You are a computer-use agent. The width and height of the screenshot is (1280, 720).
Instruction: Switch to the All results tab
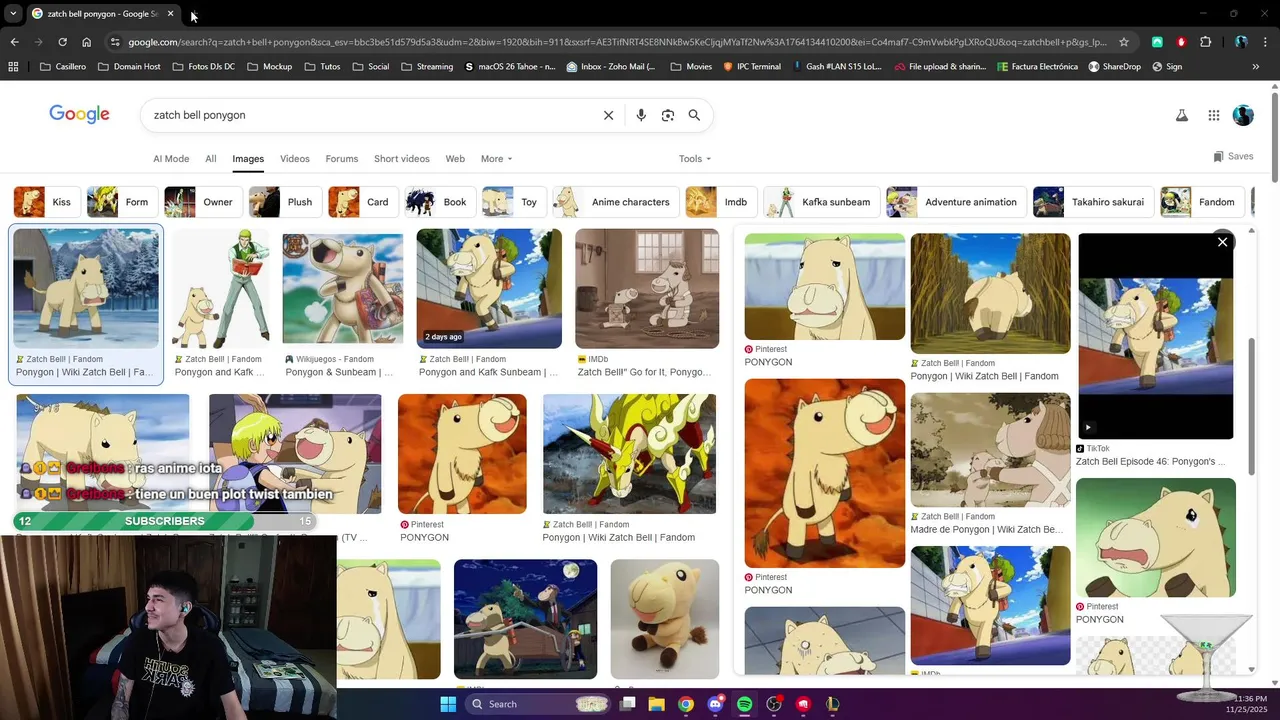point(211,159)
